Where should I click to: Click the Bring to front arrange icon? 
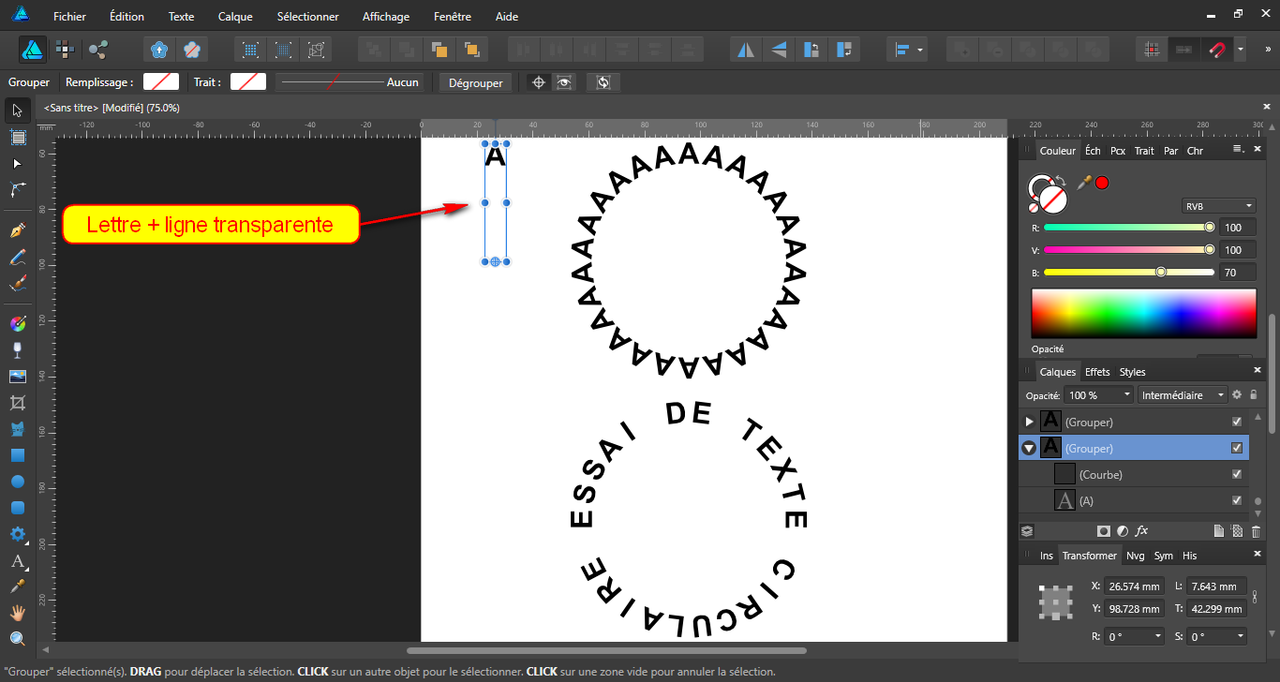coord(472,49)
